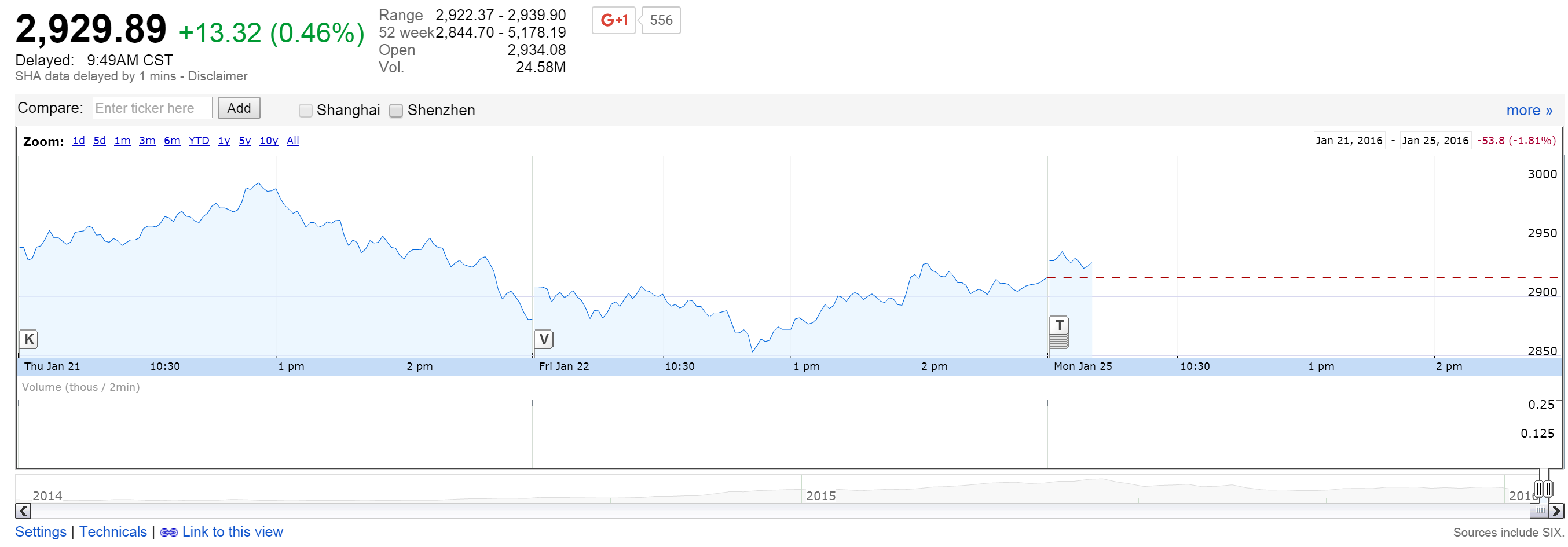Enable the Shenzhen comparison checkbox
The image size is (1568, 547).
pyautogui.click(x=396, y=110)
